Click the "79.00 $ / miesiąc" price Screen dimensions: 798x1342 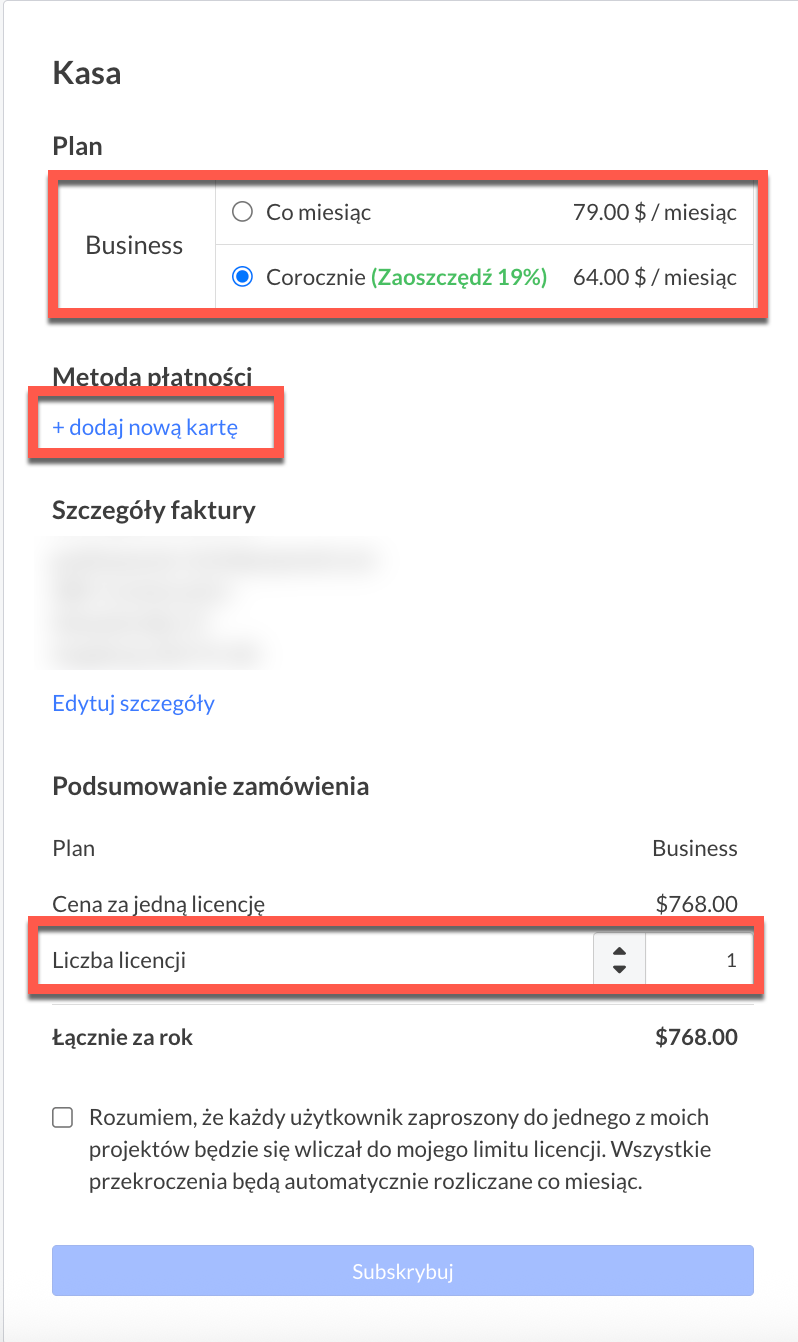click(x=654, y=212)
